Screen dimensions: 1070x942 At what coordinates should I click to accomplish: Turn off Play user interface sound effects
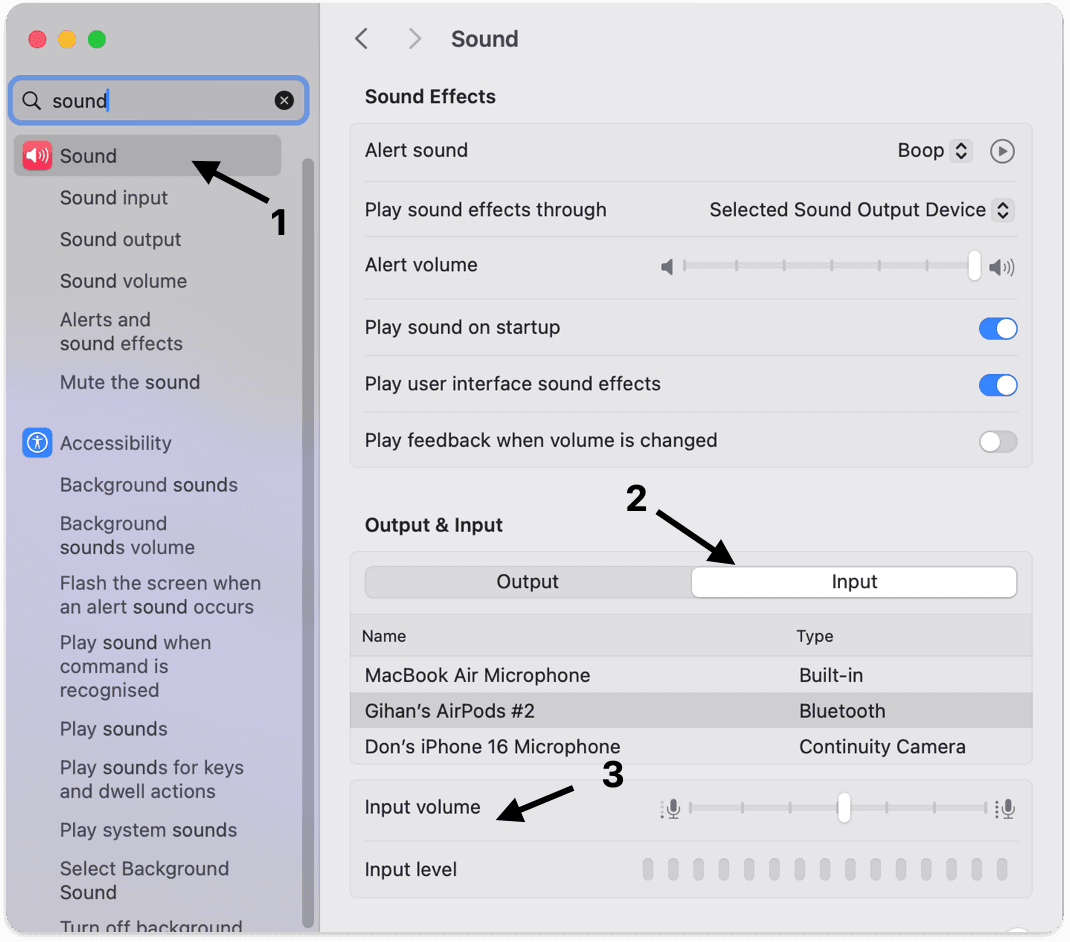(998, 385)
